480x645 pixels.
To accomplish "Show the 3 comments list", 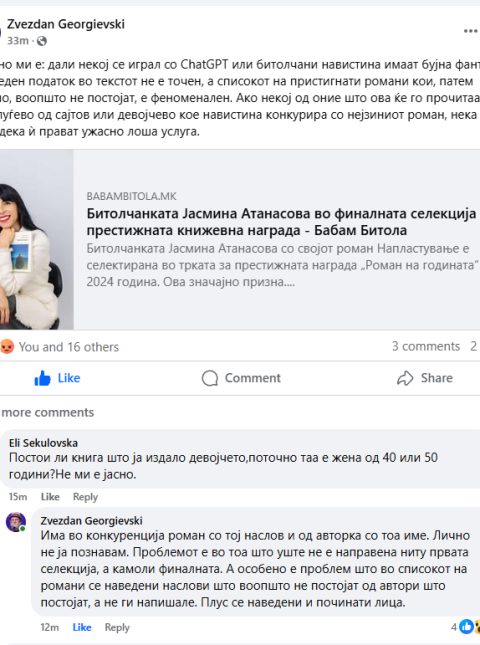I will 426,346.
